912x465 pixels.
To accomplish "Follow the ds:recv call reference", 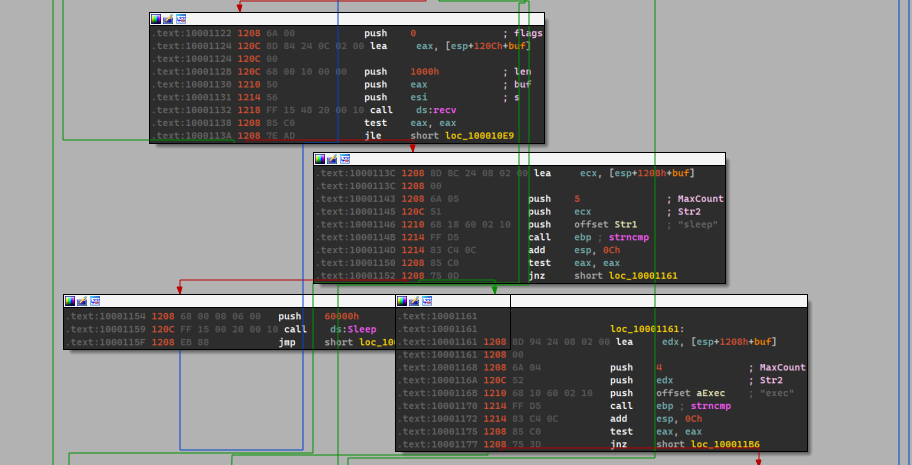I will [435, 109].
